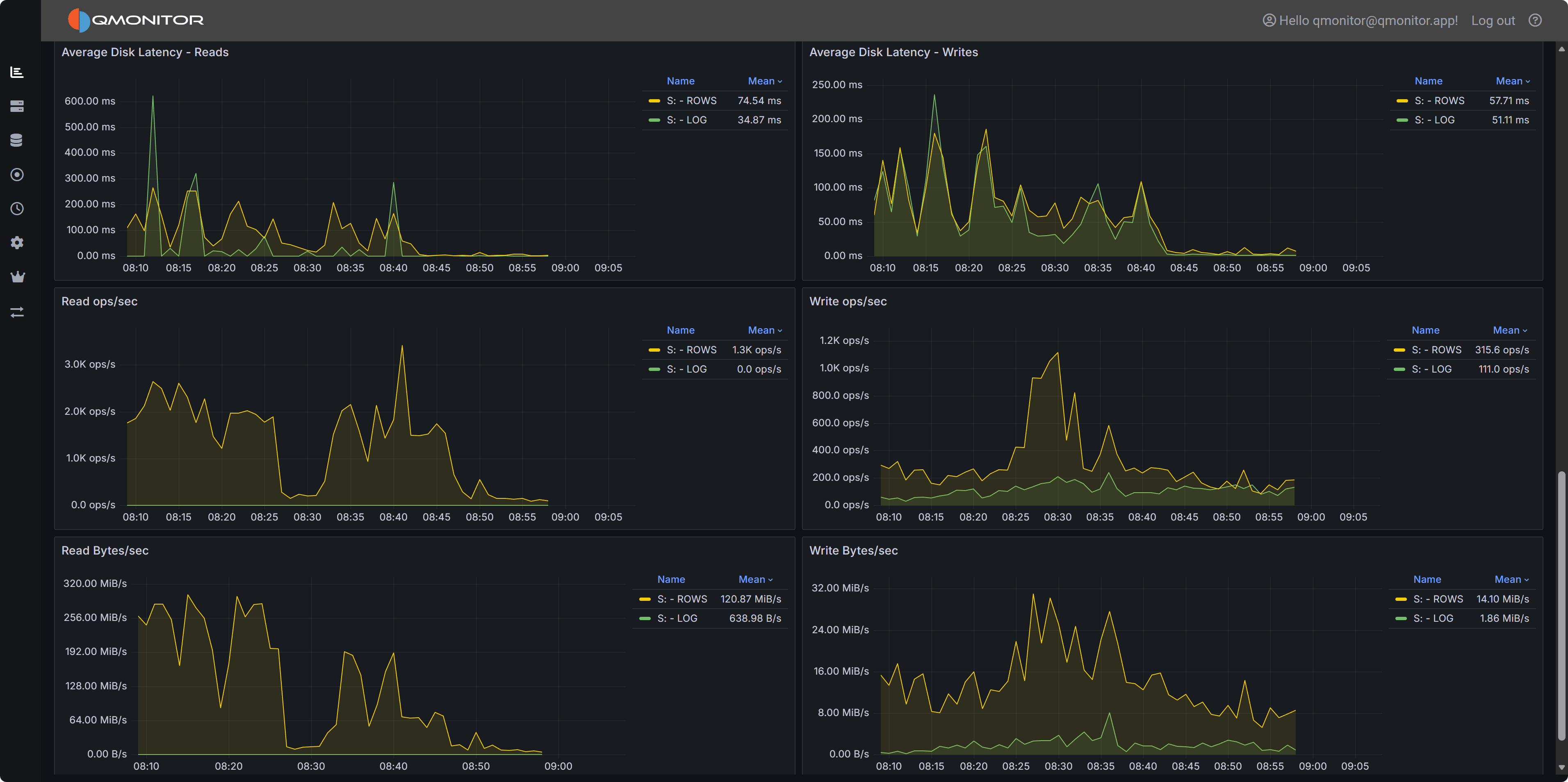Sort legend by Name in Read ops/sec panel
The width and height of the screenshot is (1568, 782).
pos(680,330)
